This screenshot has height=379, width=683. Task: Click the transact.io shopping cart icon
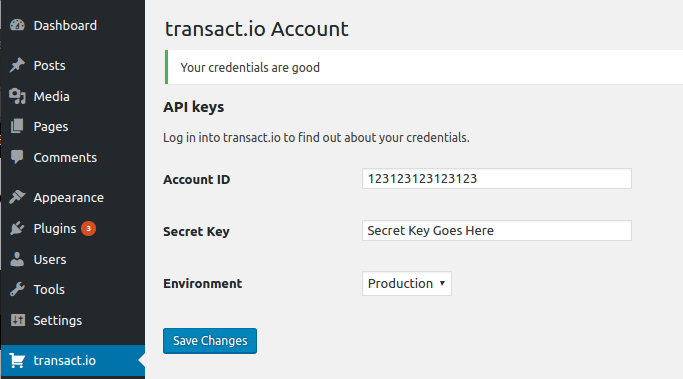point(17,361)
